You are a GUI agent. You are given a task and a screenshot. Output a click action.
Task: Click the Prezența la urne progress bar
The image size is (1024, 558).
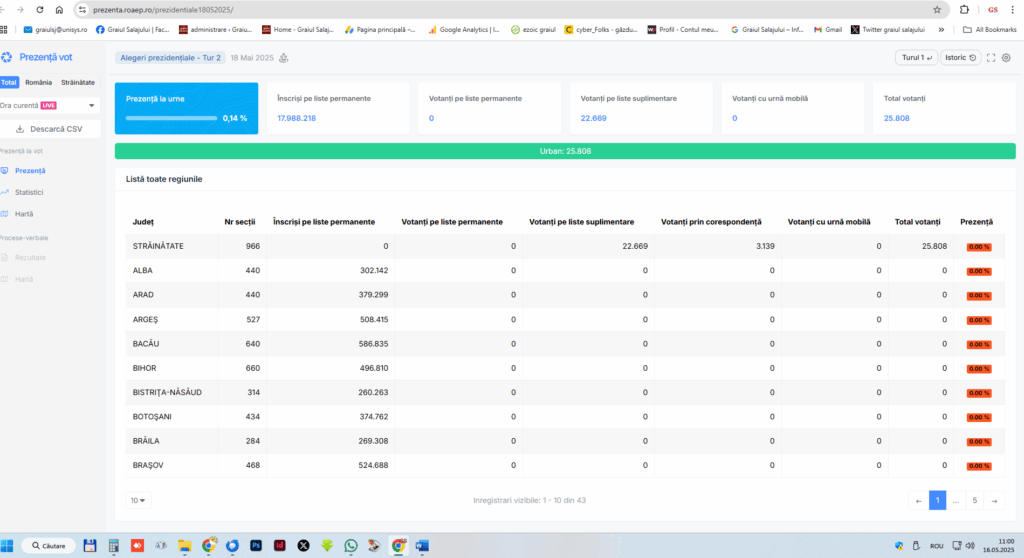point(171,118)
